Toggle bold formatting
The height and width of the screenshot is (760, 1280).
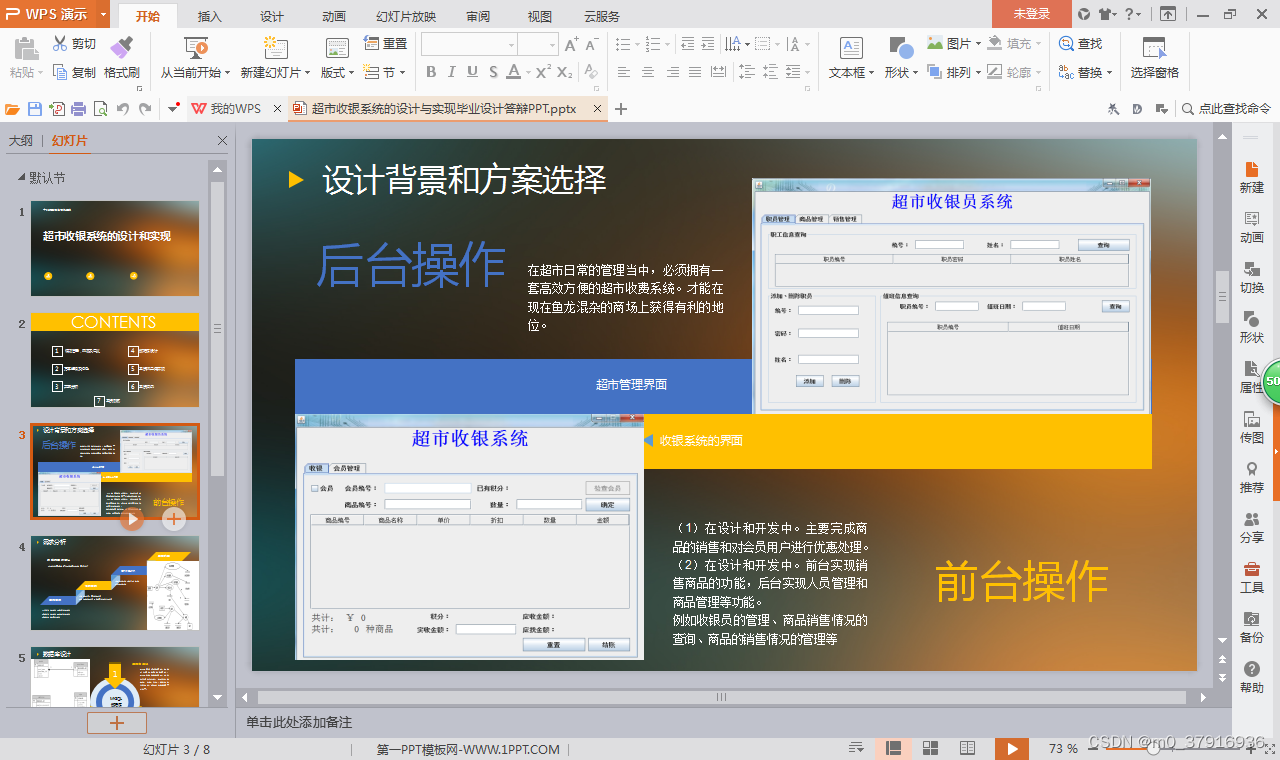pos(430,72)
